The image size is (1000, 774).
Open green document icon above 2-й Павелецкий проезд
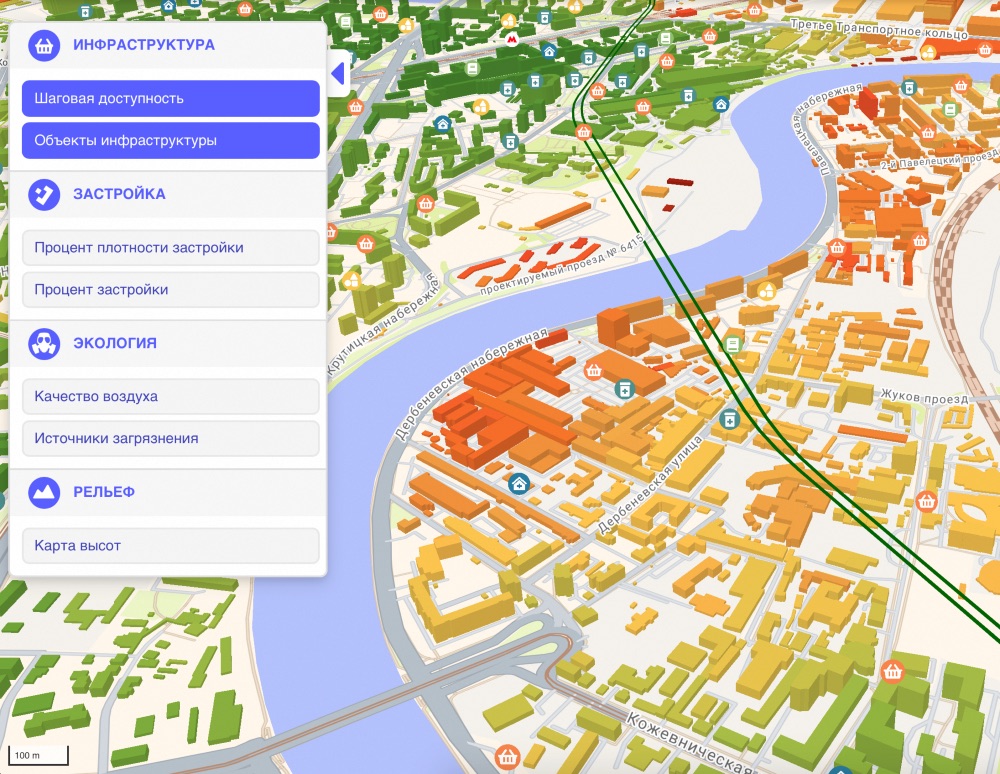click(x=950, y=110)
